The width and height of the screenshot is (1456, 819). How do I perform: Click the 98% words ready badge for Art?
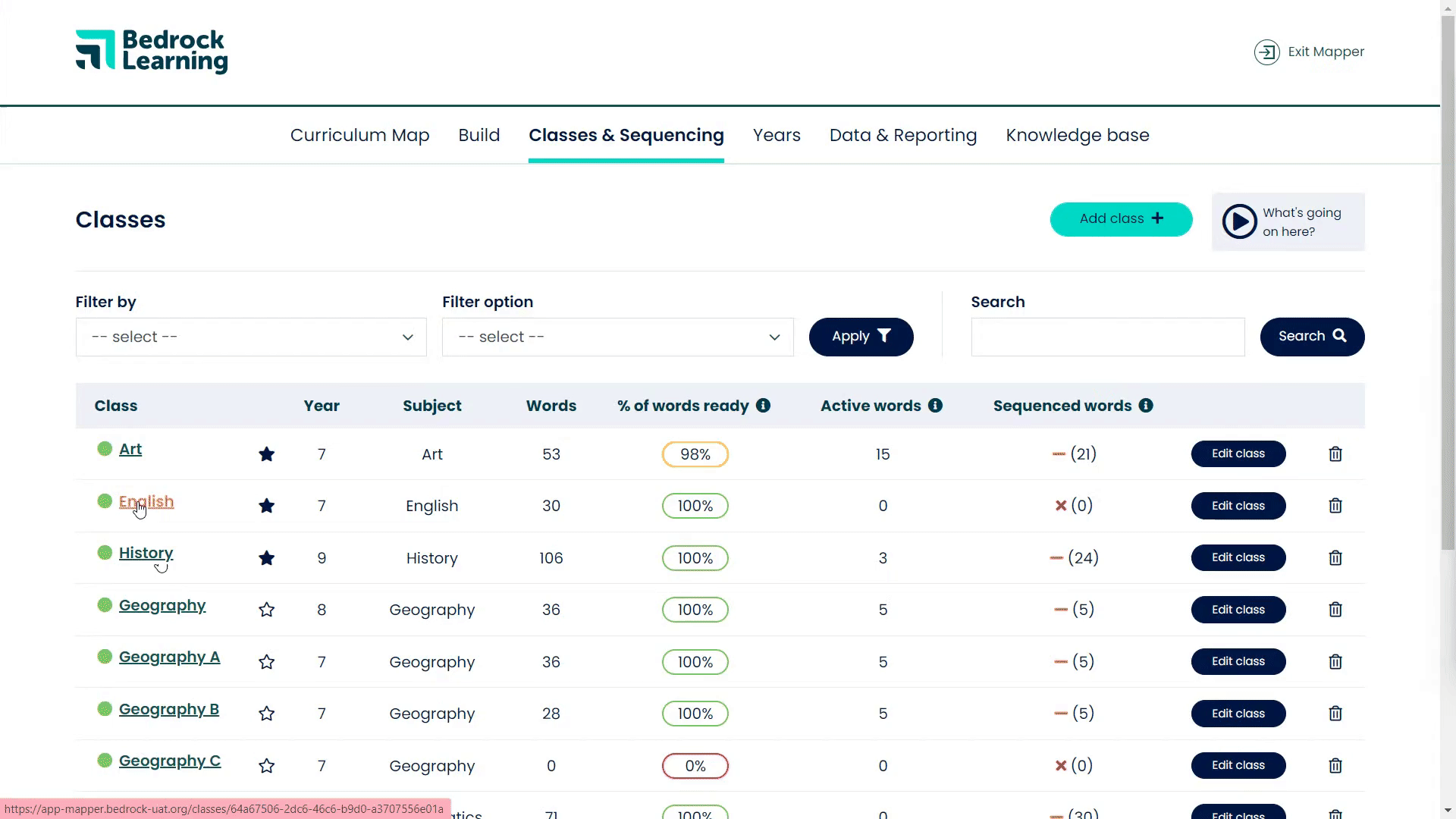pos(695,454)
